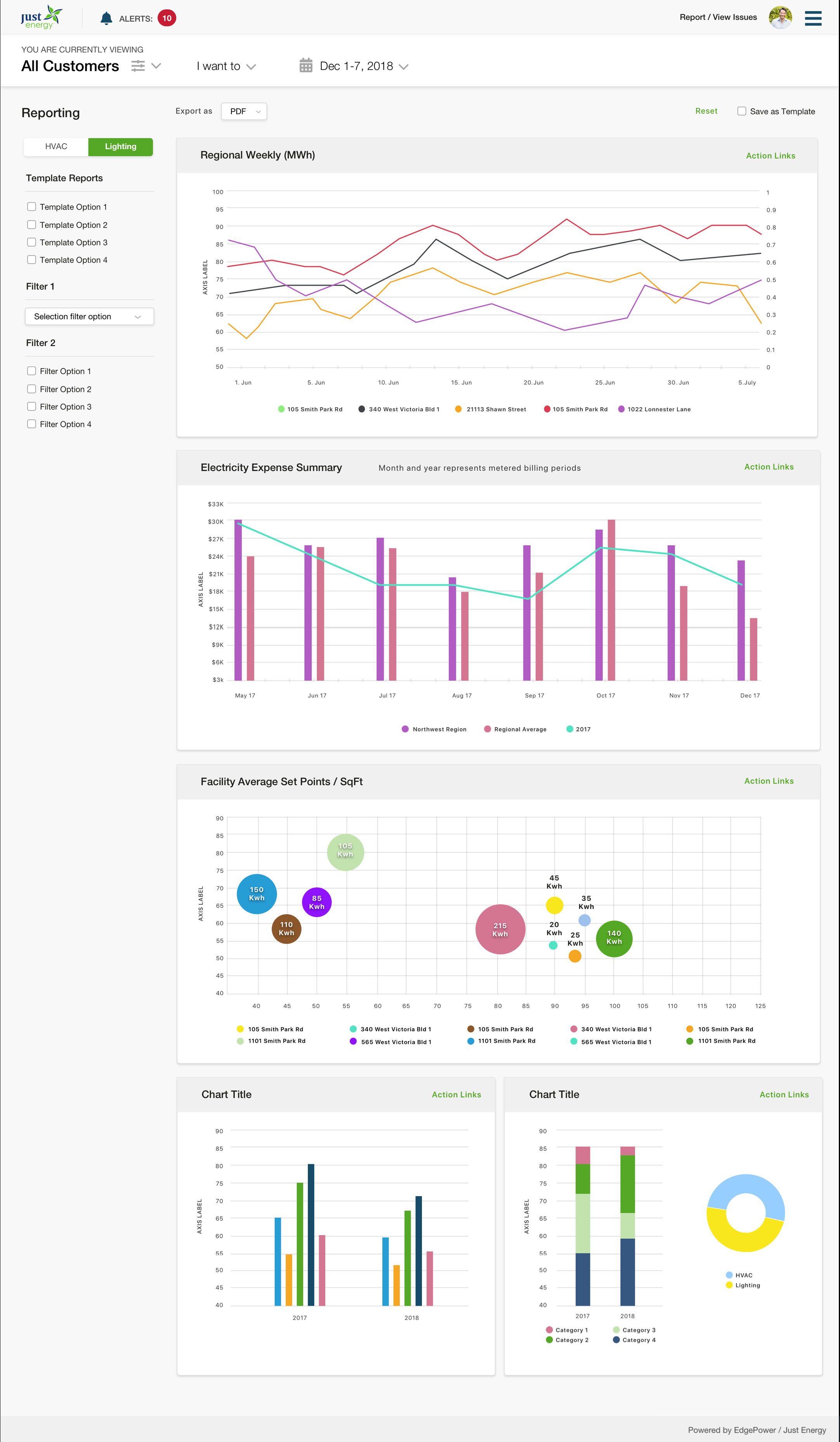Open the alerts bell icon
This screenshot has height=1442, width=840.
(106, 18)
